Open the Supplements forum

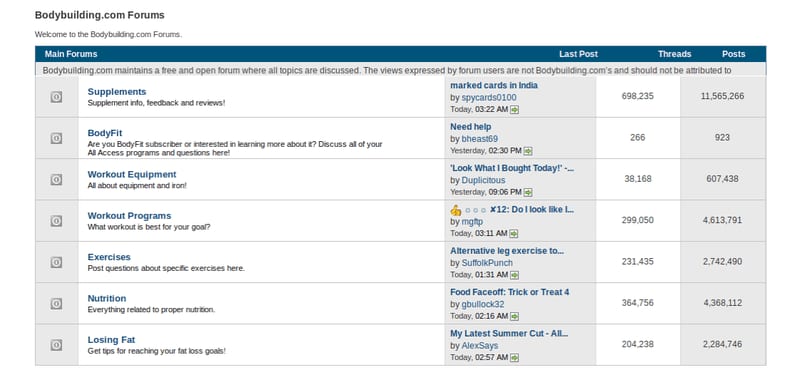117,92
